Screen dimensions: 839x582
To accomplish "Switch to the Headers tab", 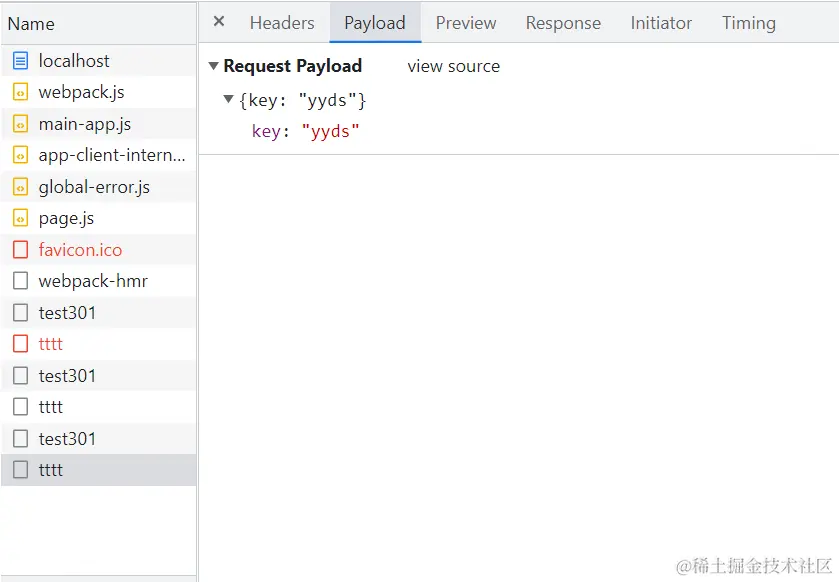I will point(282,23).
